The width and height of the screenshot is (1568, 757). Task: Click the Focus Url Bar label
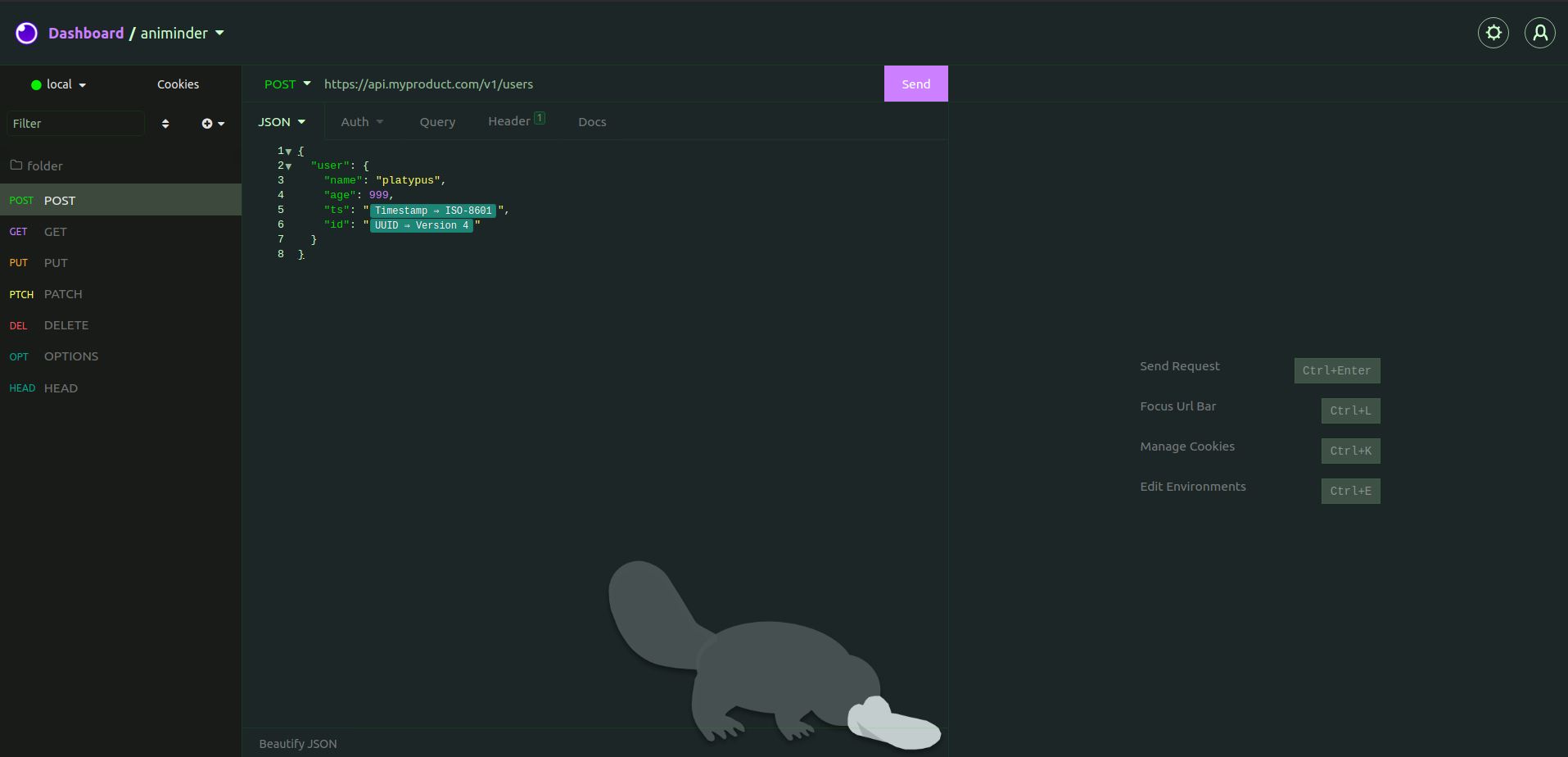[x=1178, y=406]
